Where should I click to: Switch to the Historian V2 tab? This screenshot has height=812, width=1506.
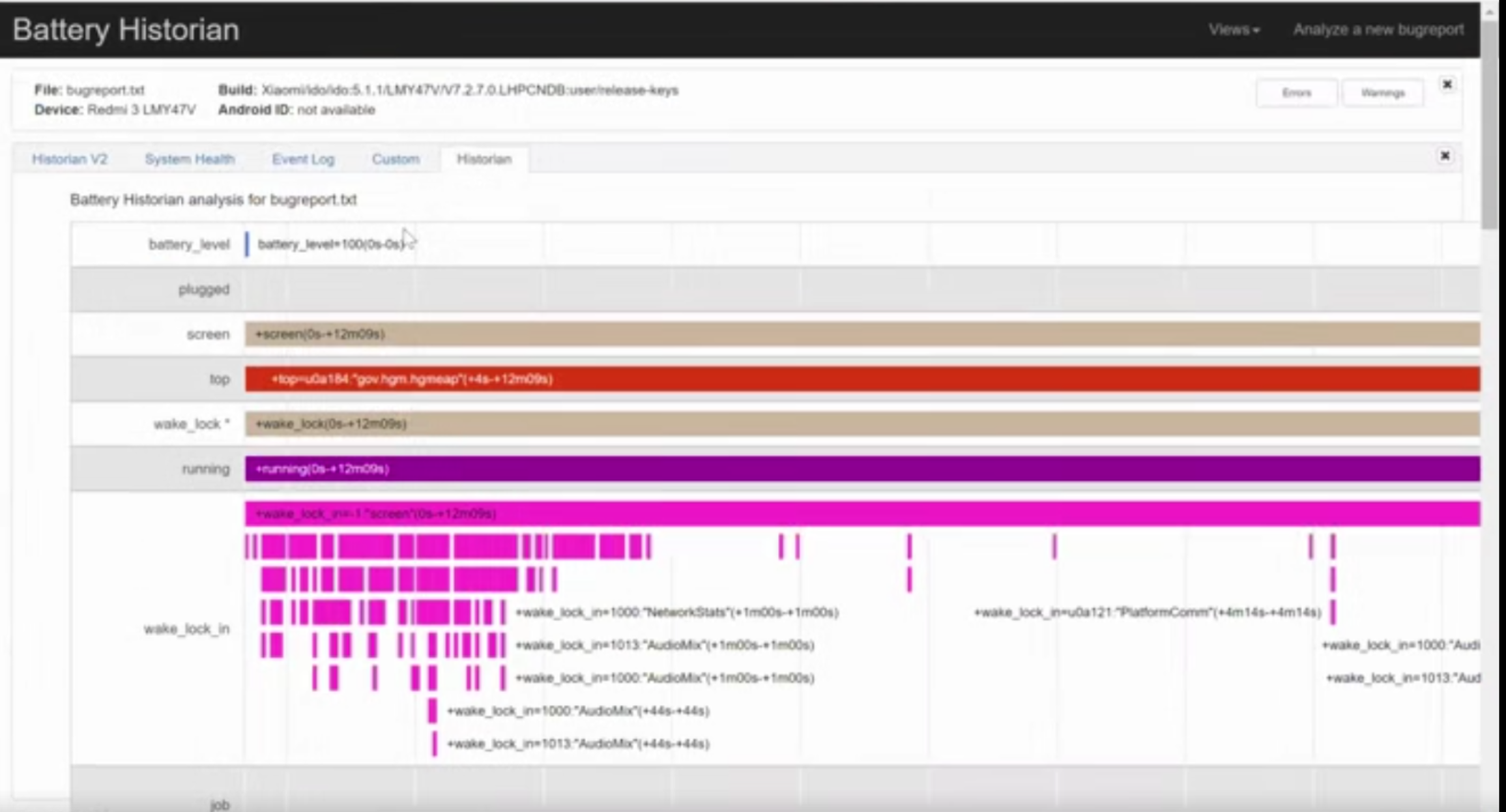pos(70,159)
